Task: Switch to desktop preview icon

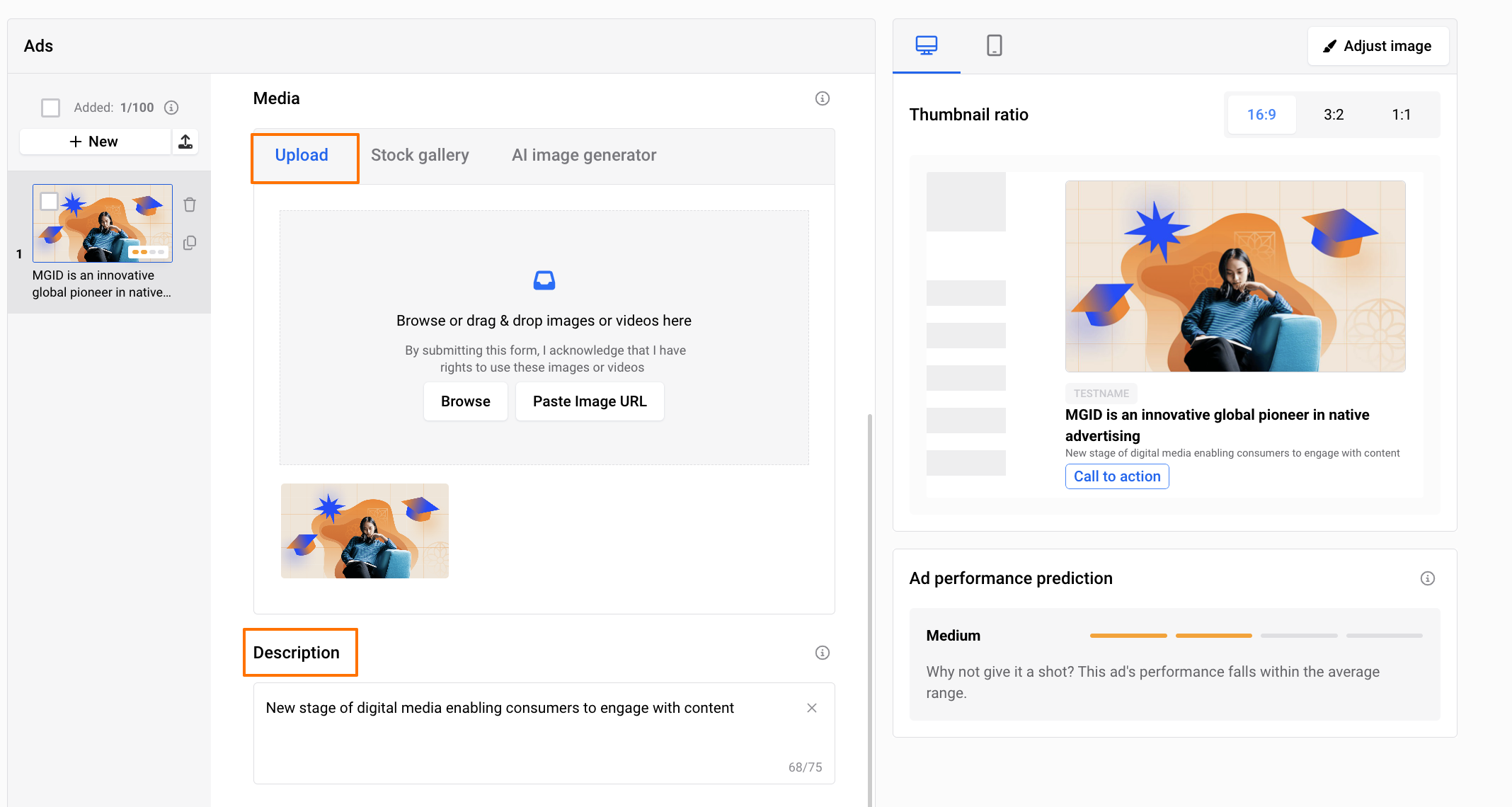Action: click(926, 45)
